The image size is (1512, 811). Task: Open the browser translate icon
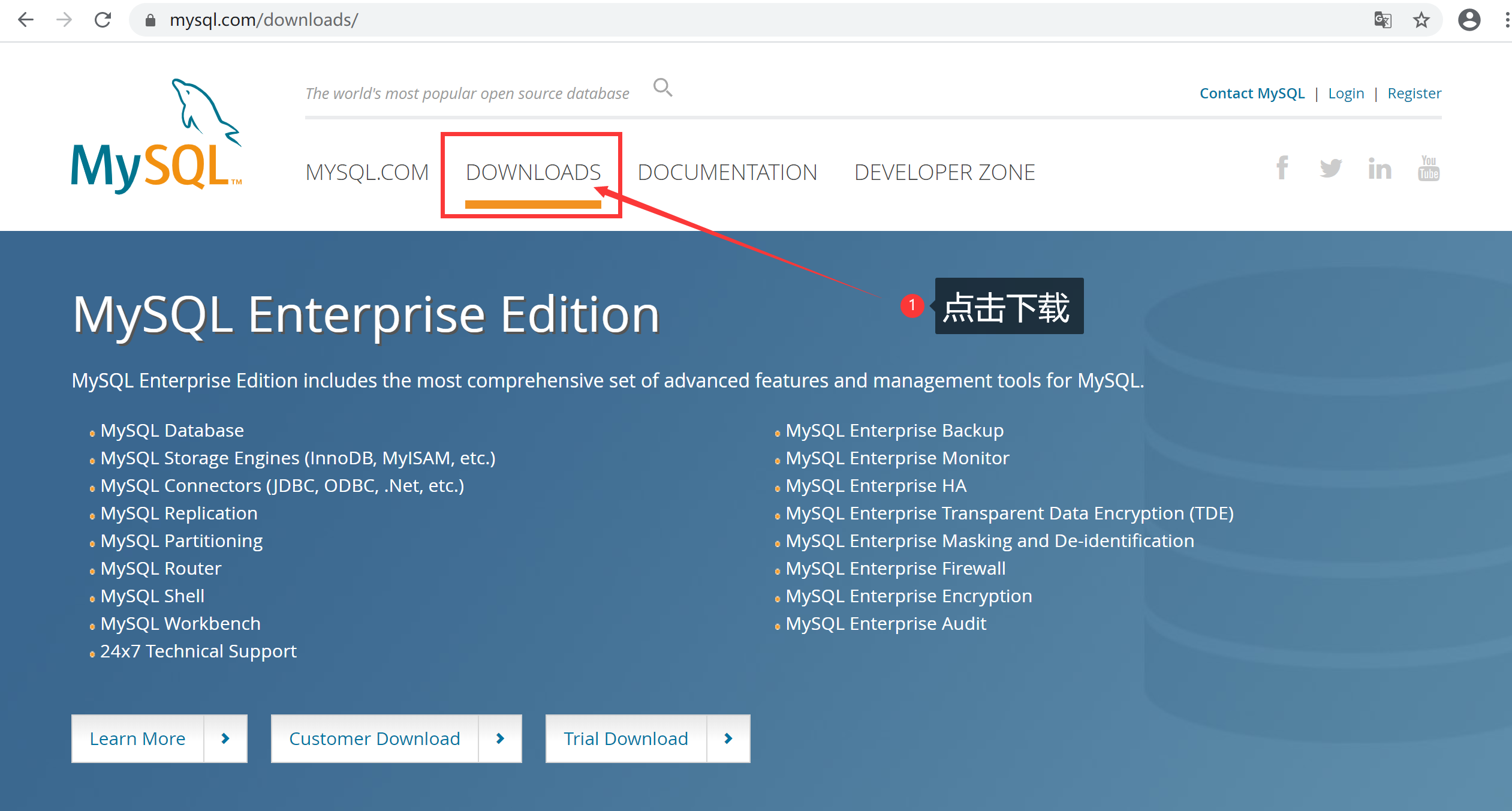click(1383, 20)
